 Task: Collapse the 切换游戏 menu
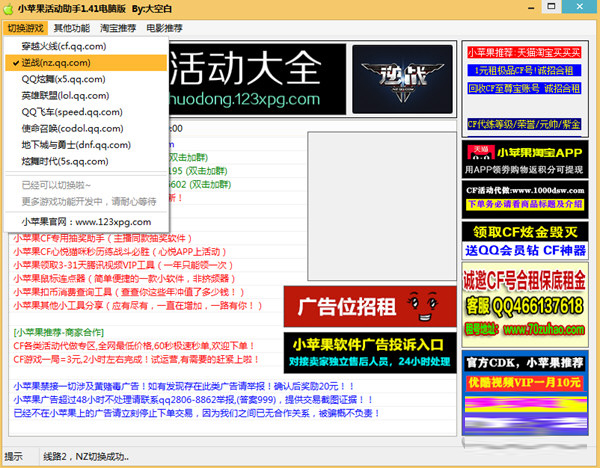(x=26, y=28)
